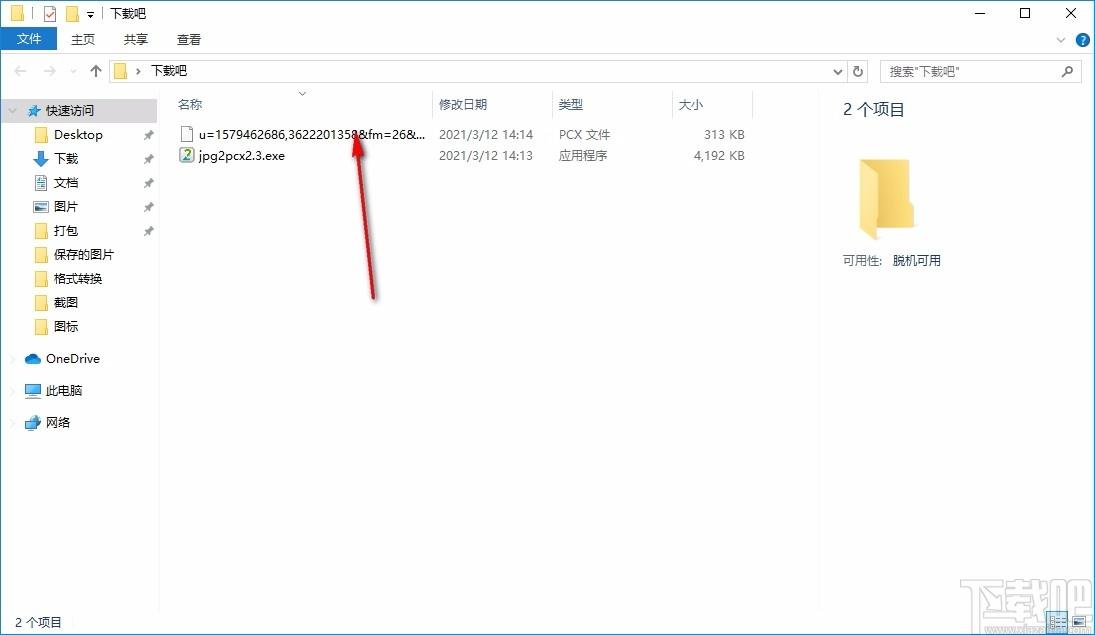Click the folder thumbnail in details pane
This screenshot has width=1095, height=635.
885,198
